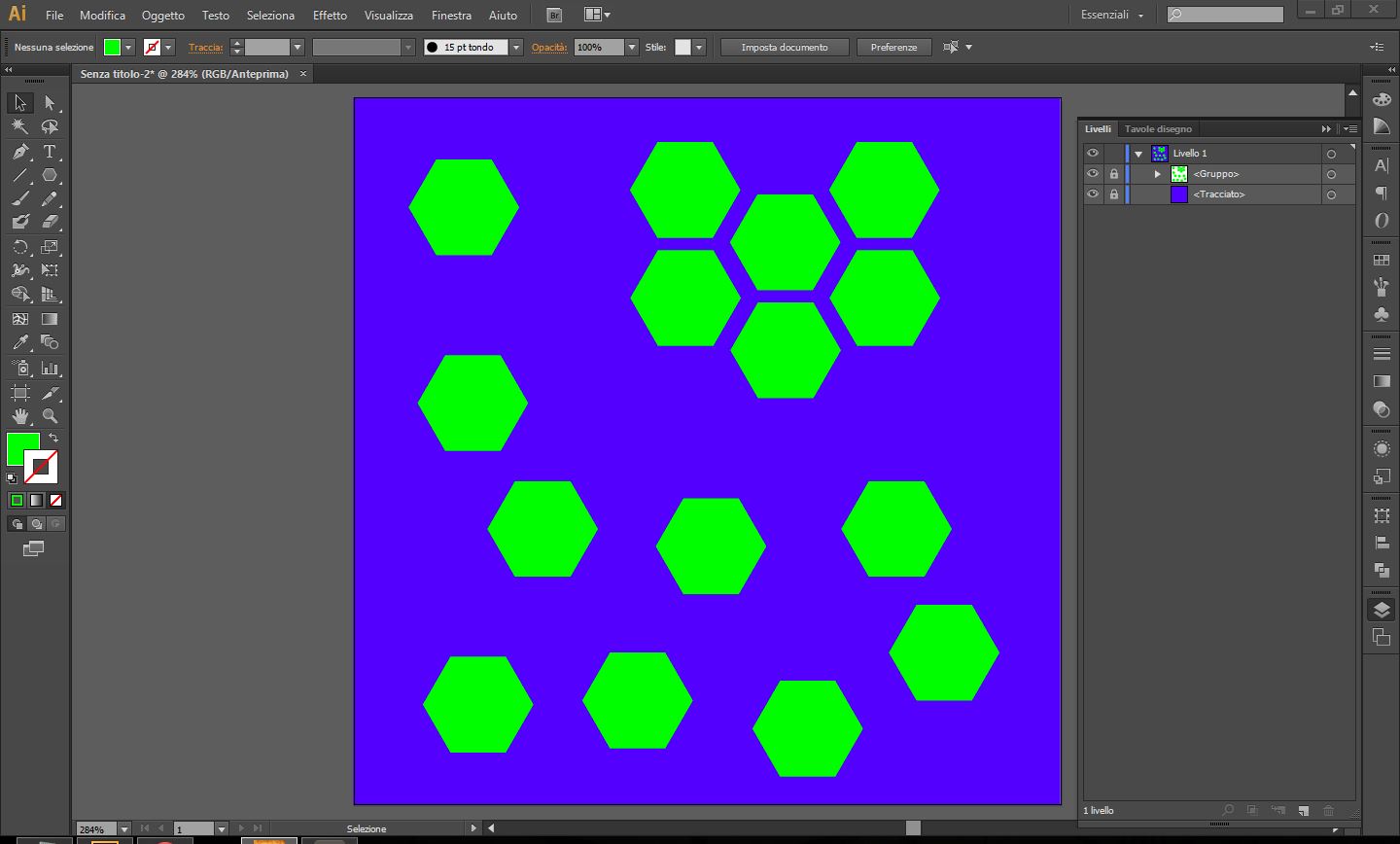Reset default fill and stroke
Screen dimensions: 1400x844
(12, 478)
